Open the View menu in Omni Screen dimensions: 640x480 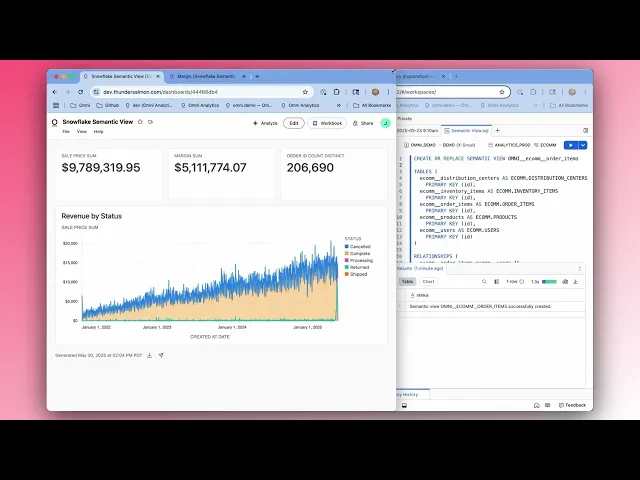(x=82, y=132)
